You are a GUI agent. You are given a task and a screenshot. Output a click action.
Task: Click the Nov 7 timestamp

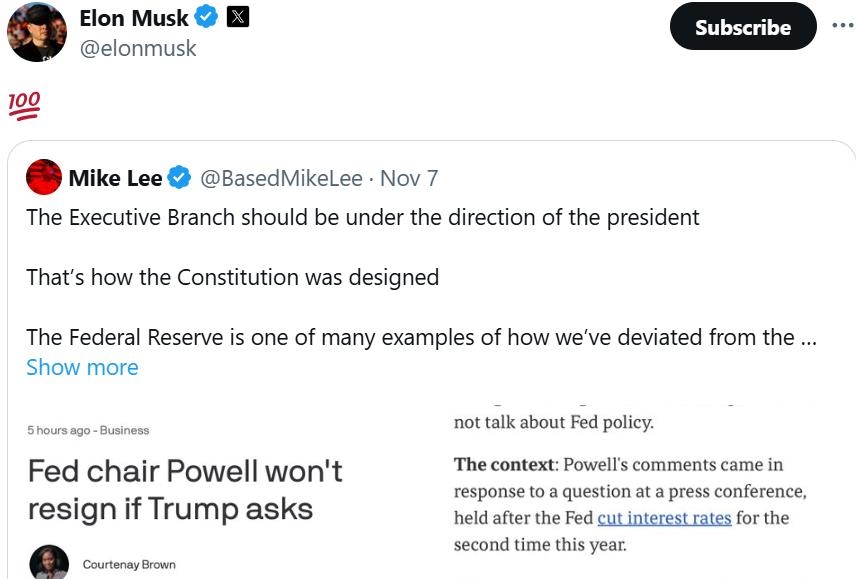click(x=409, y=178)
